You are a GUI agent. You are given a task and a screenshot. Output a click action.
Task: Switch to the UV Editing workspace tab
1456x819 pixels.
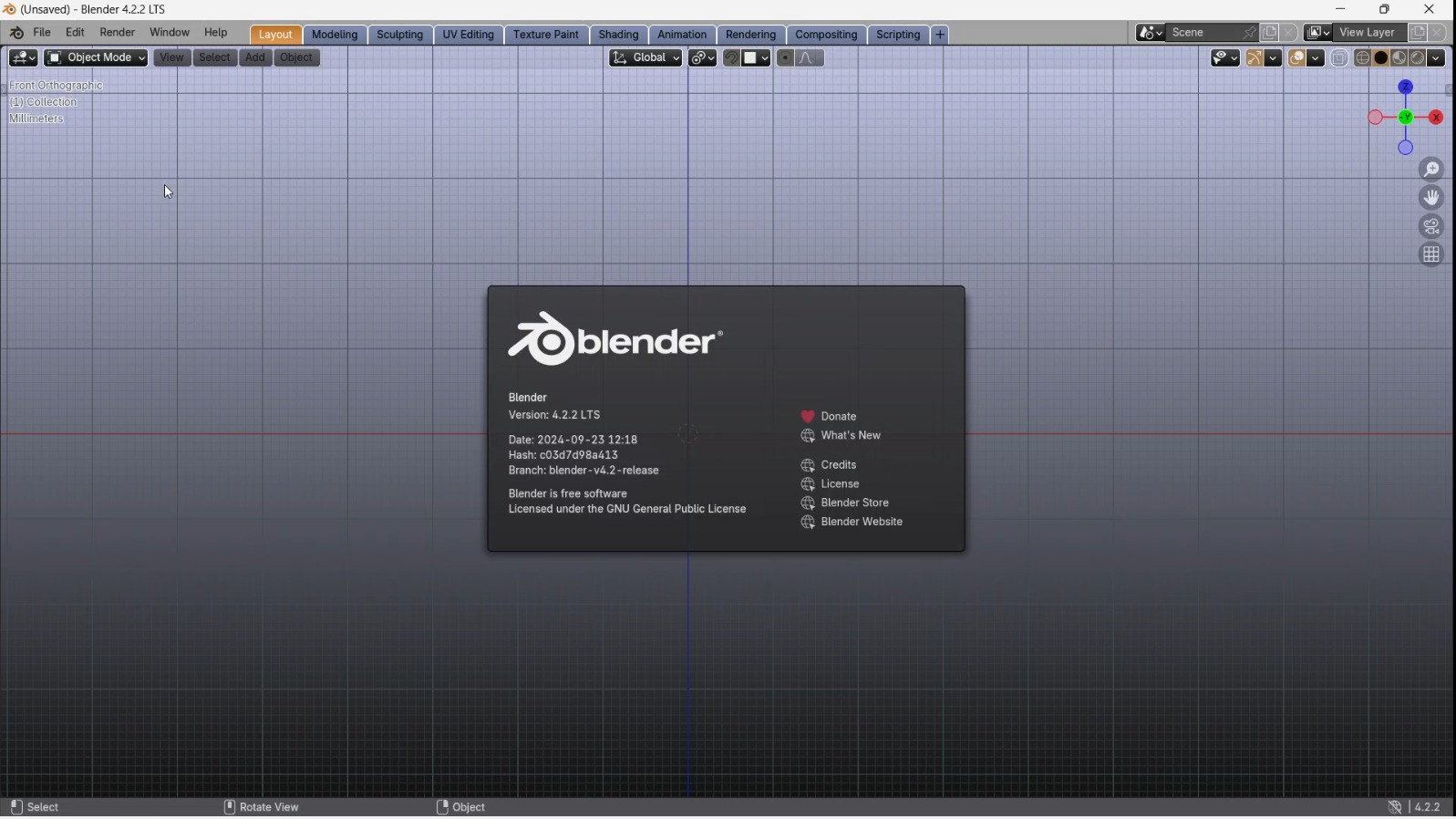point(469,35)
